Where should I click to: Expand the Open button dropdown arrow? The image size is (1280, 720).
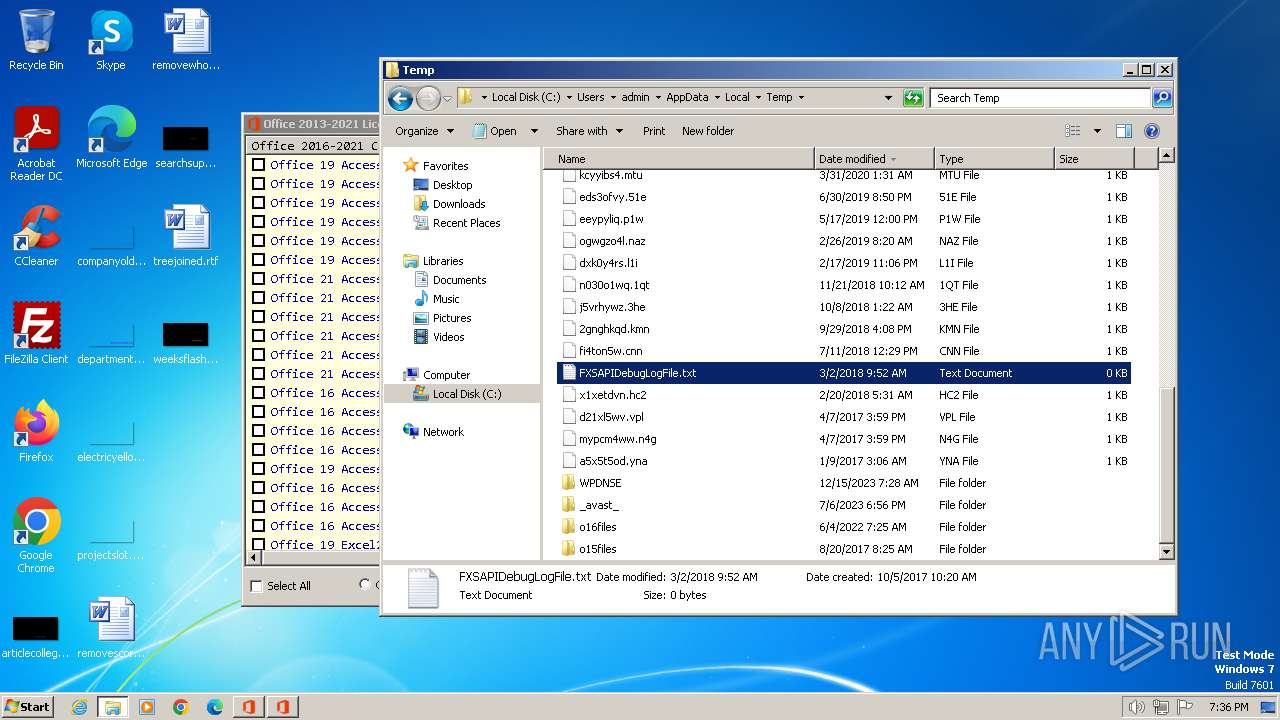(x=534, y=131)
